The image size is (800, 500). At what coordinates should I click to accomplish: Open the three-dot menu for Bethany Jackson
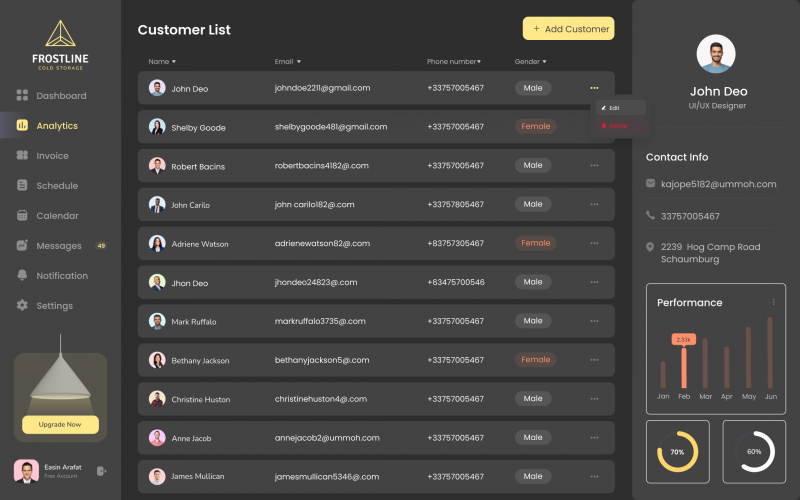click(x=594, y=360)
